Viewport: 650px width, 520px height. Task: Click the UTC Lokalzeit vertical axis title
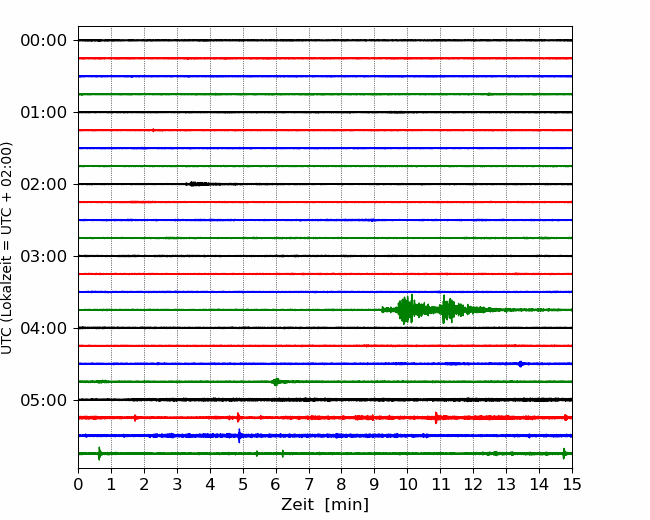pos(7,248)
